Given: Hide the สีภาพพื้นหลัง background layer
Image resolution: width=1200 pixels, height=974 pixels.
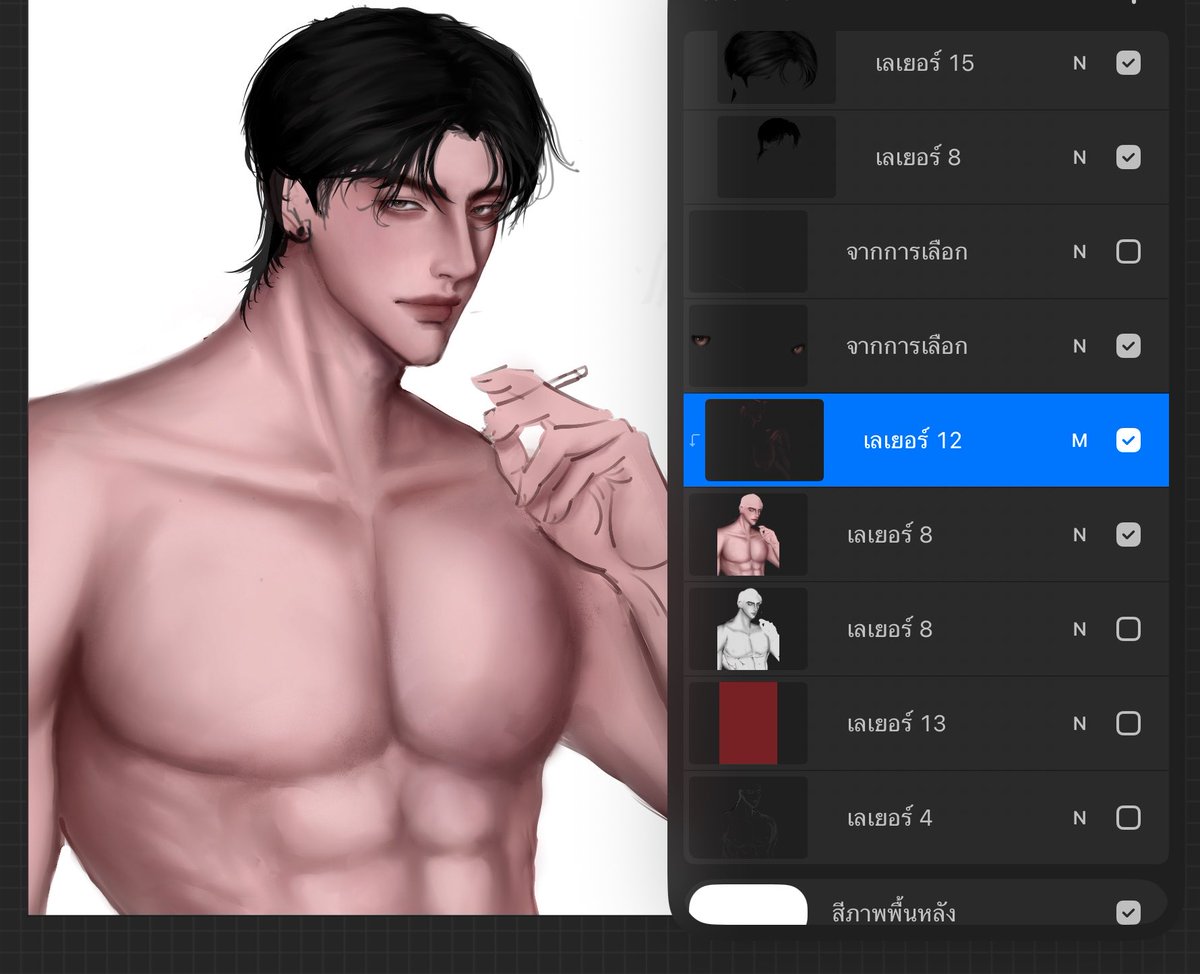Looking at the screenshot, I should point(1129,911).
